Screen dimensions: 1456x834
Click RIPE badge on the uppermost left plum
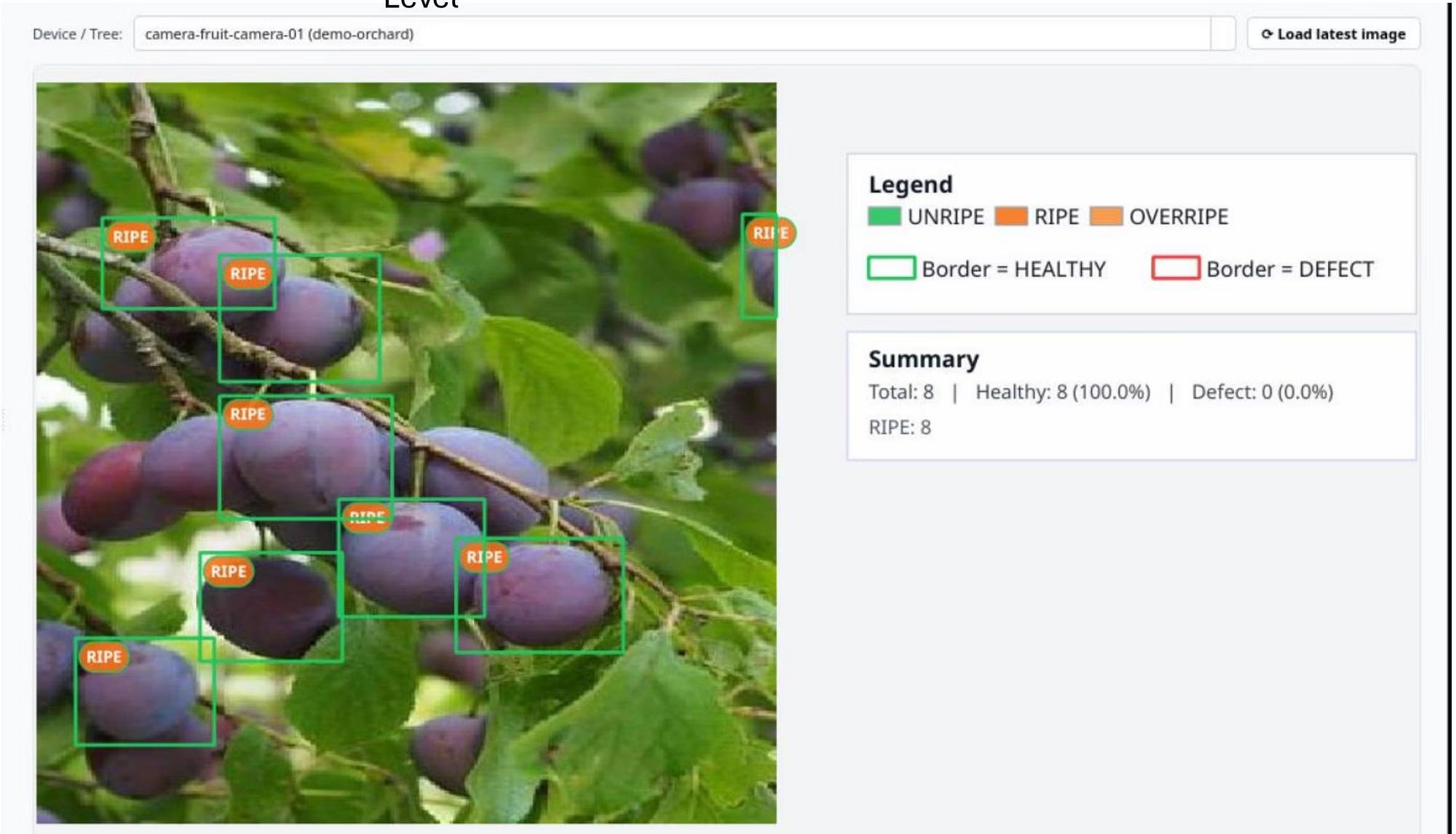(x=130, y=237)
